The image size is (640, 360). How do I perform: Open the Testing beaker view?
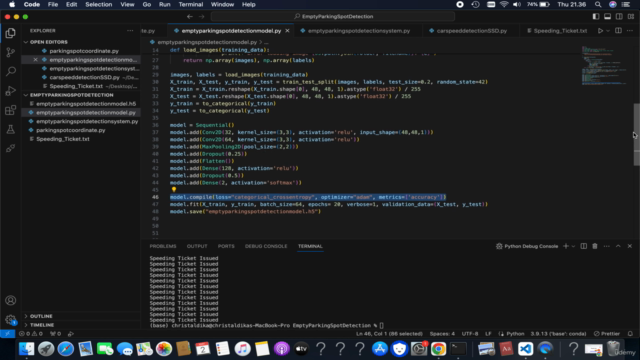[x=11, y=129]
